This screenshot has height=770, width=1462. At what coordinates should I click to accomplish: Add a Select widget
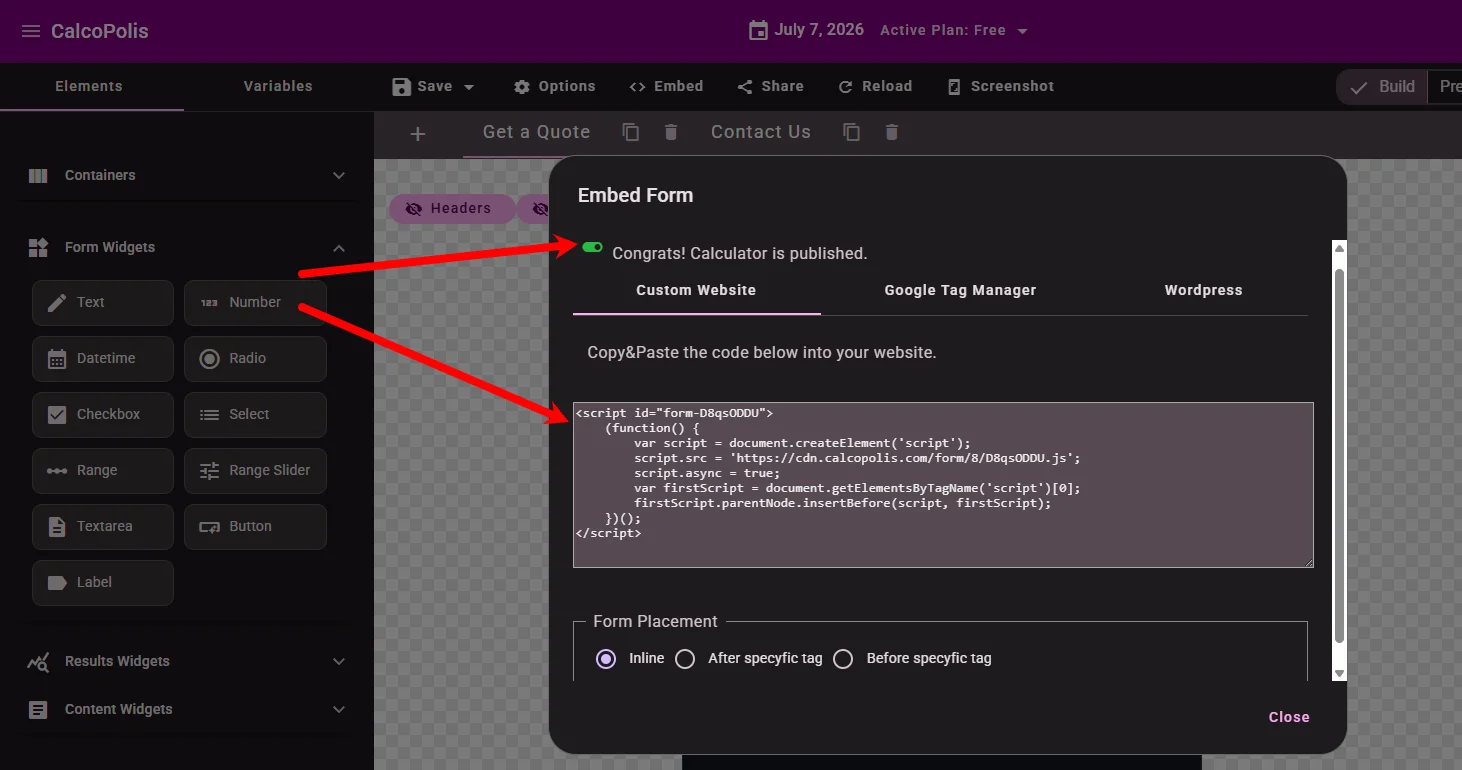tap(255, 414)
